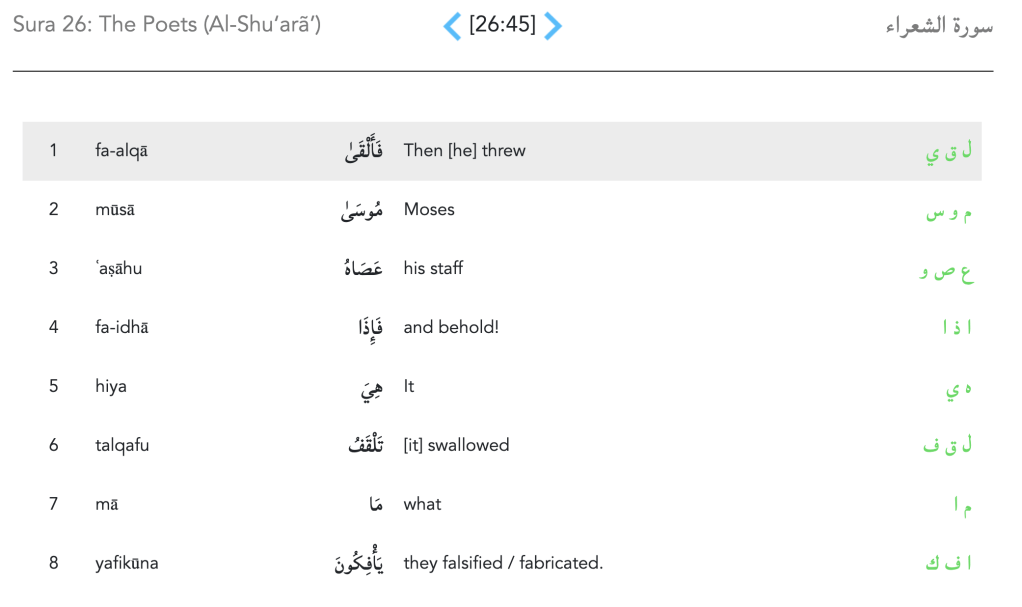Image resolution: width=1022 pixels, height=607 pixels.
Task: Open the green root beside Moses
Action: (x=949, y=212)
